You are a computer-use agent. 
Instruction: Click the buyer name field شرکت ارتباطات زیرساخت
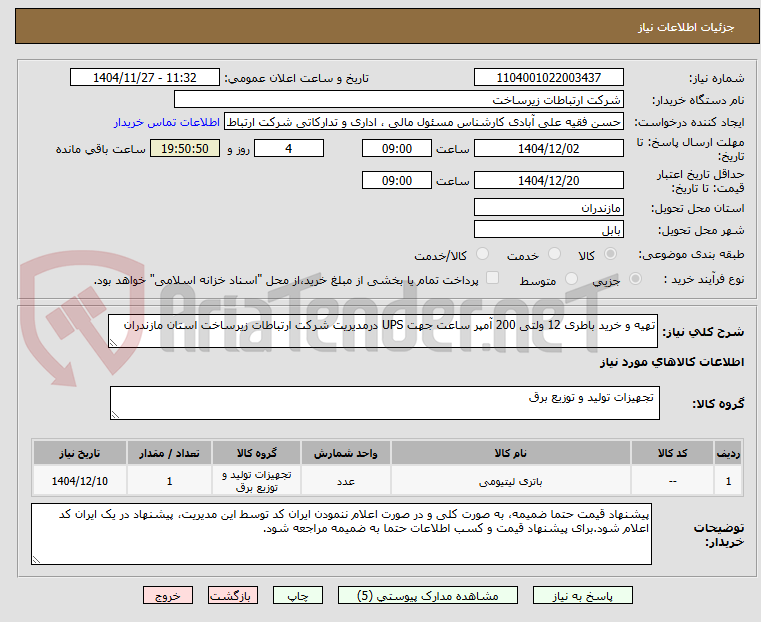pos(398,100)
